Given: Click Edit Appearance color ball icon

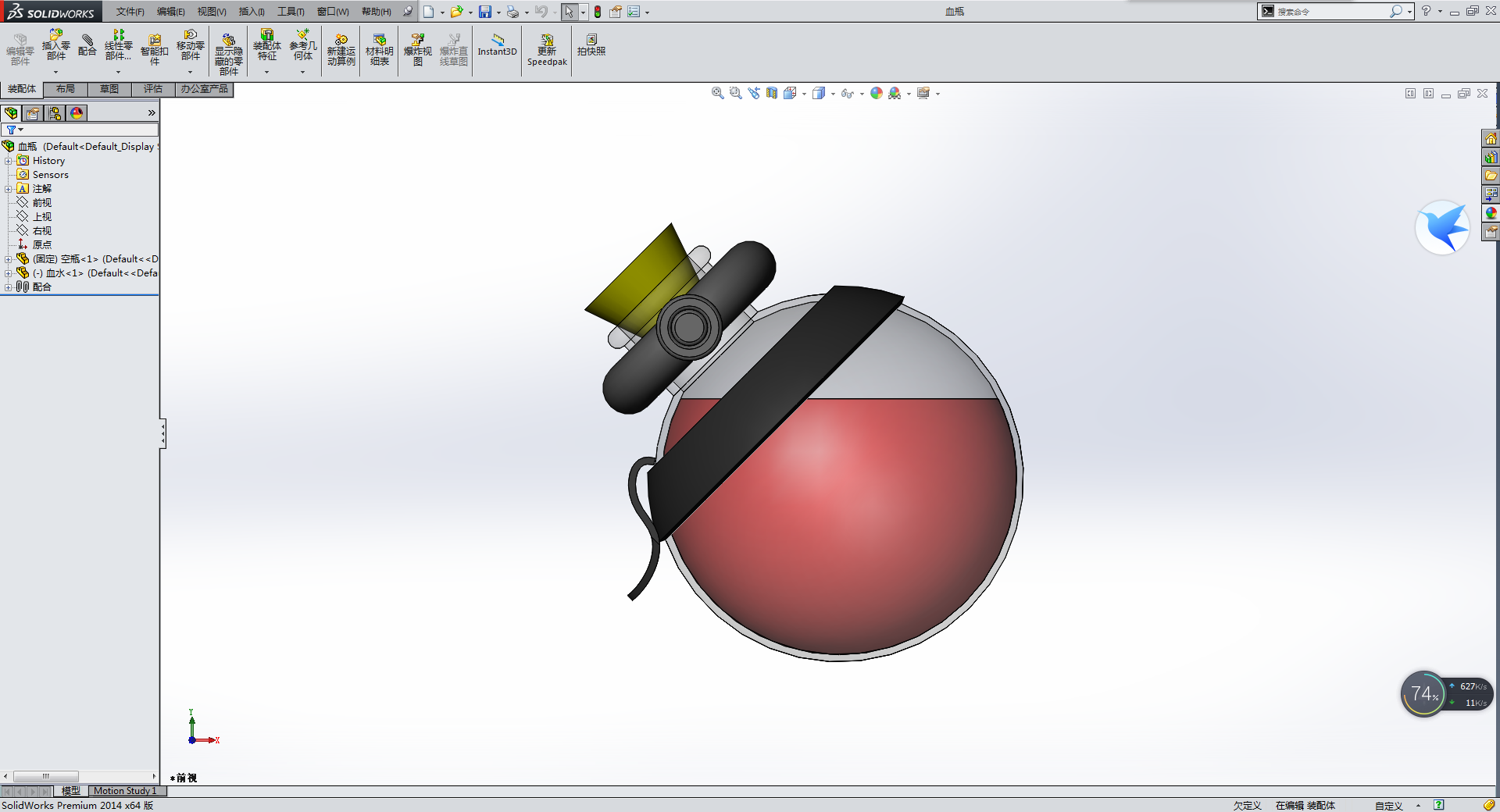Looking at the screenshot, I should (877, 93).
